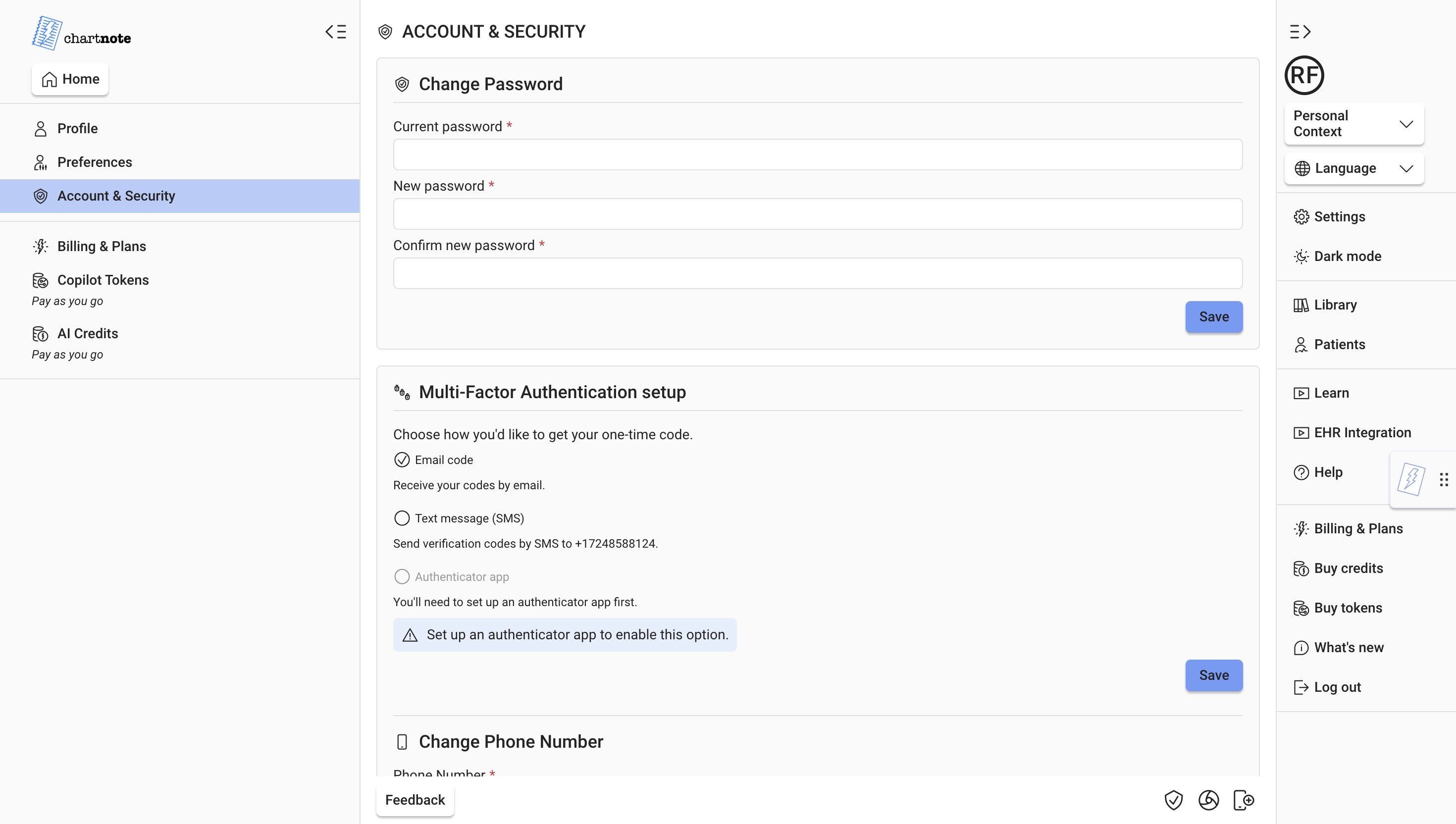Collapse the left sidebar panel
The height and width of the screenshot is (824, 1456).
(x=336, y=32)
